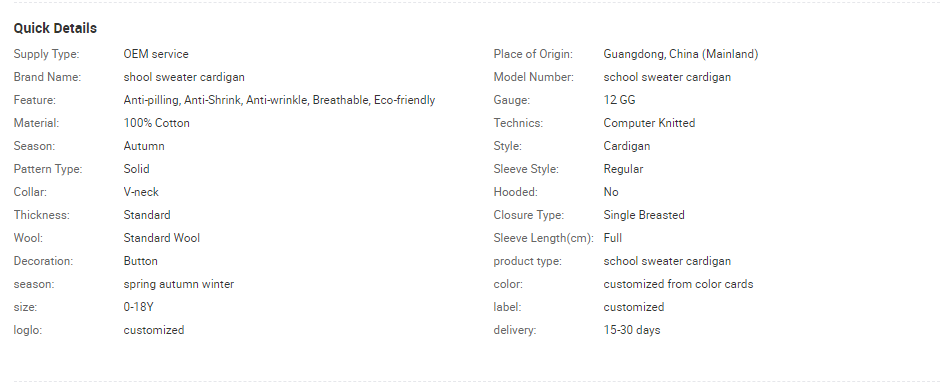The image size is (951, 384).
Task: Click the Quick Details heading
Action: point(55,29)
